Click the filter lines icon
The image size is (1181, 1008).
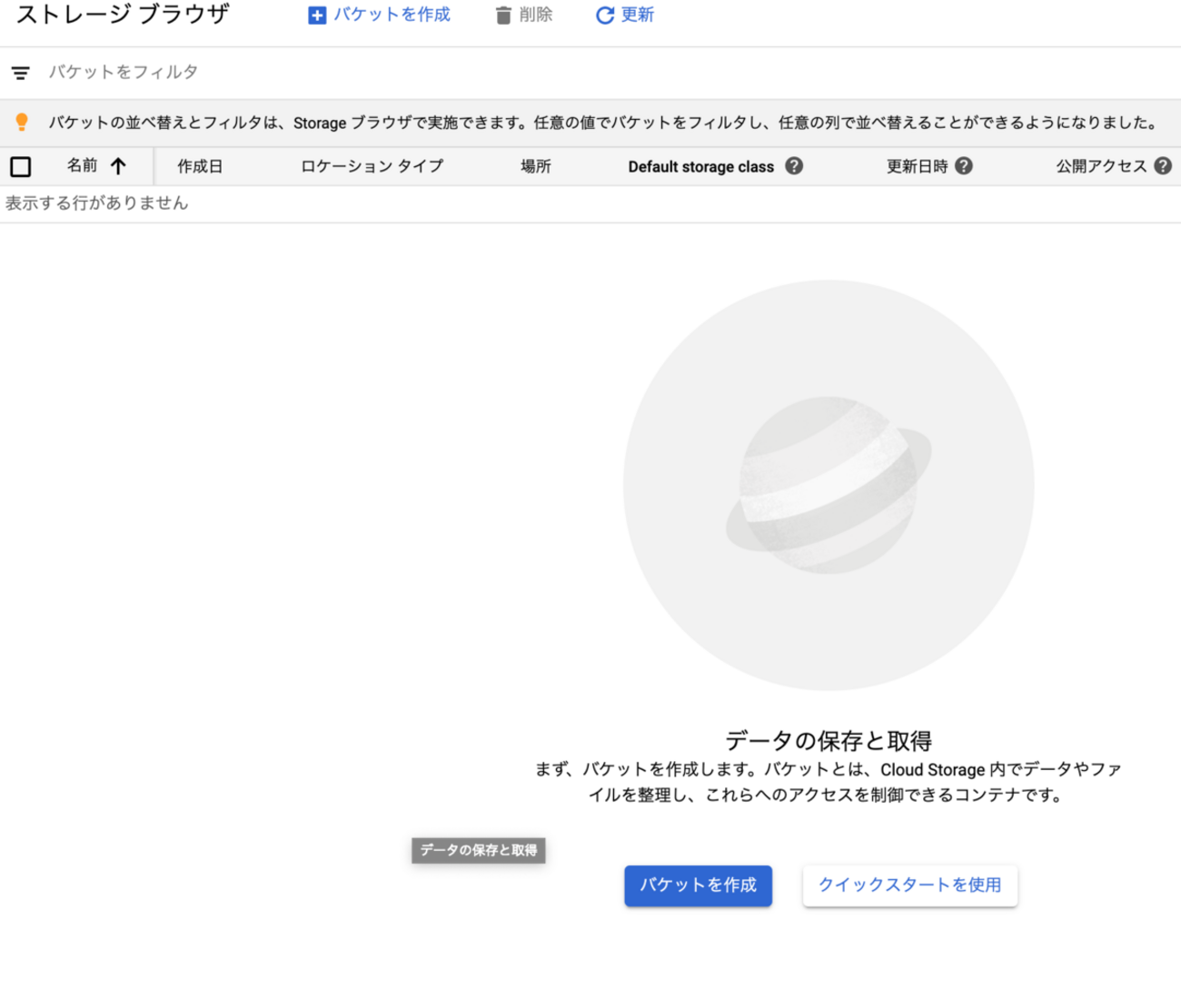pyautogui.click(x=21, y=73)
